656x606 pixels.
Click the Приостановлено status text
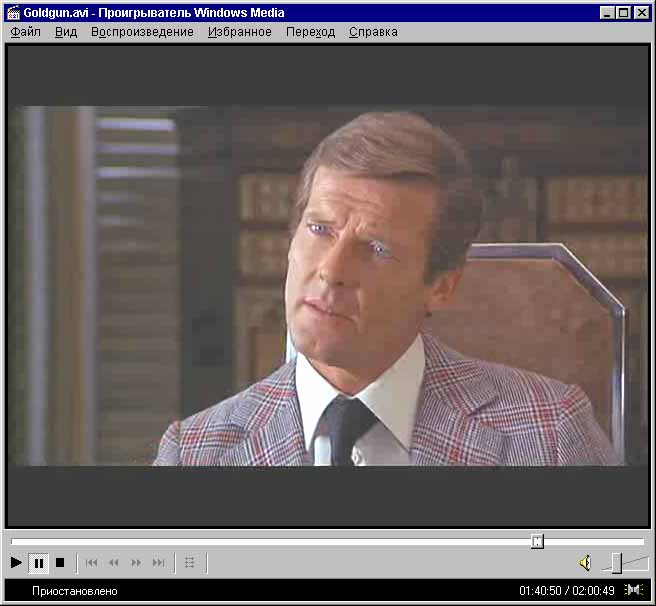point(74,591)
